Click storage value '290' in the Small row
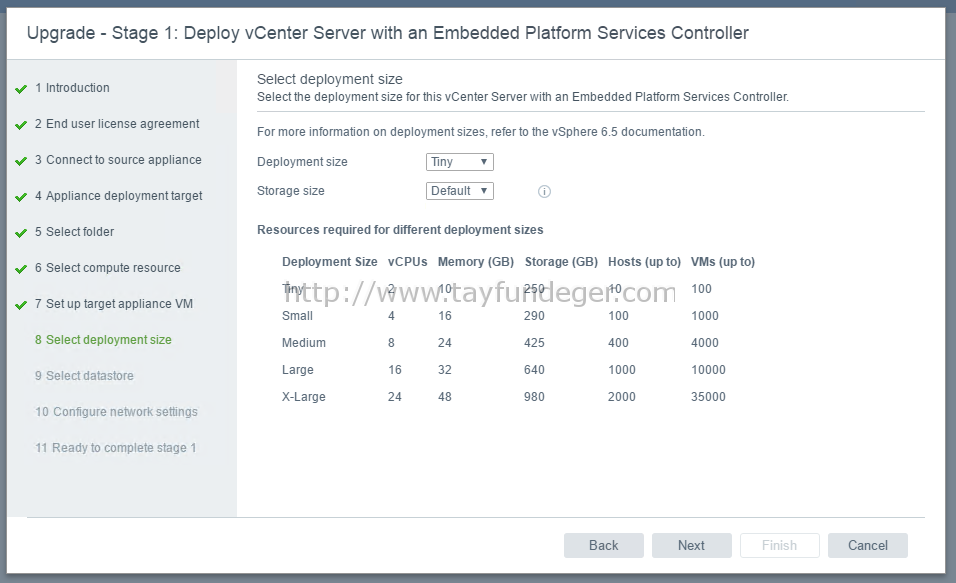Image resolution: width=956 pixels, height=583 pixels. (x=534, y=316)
